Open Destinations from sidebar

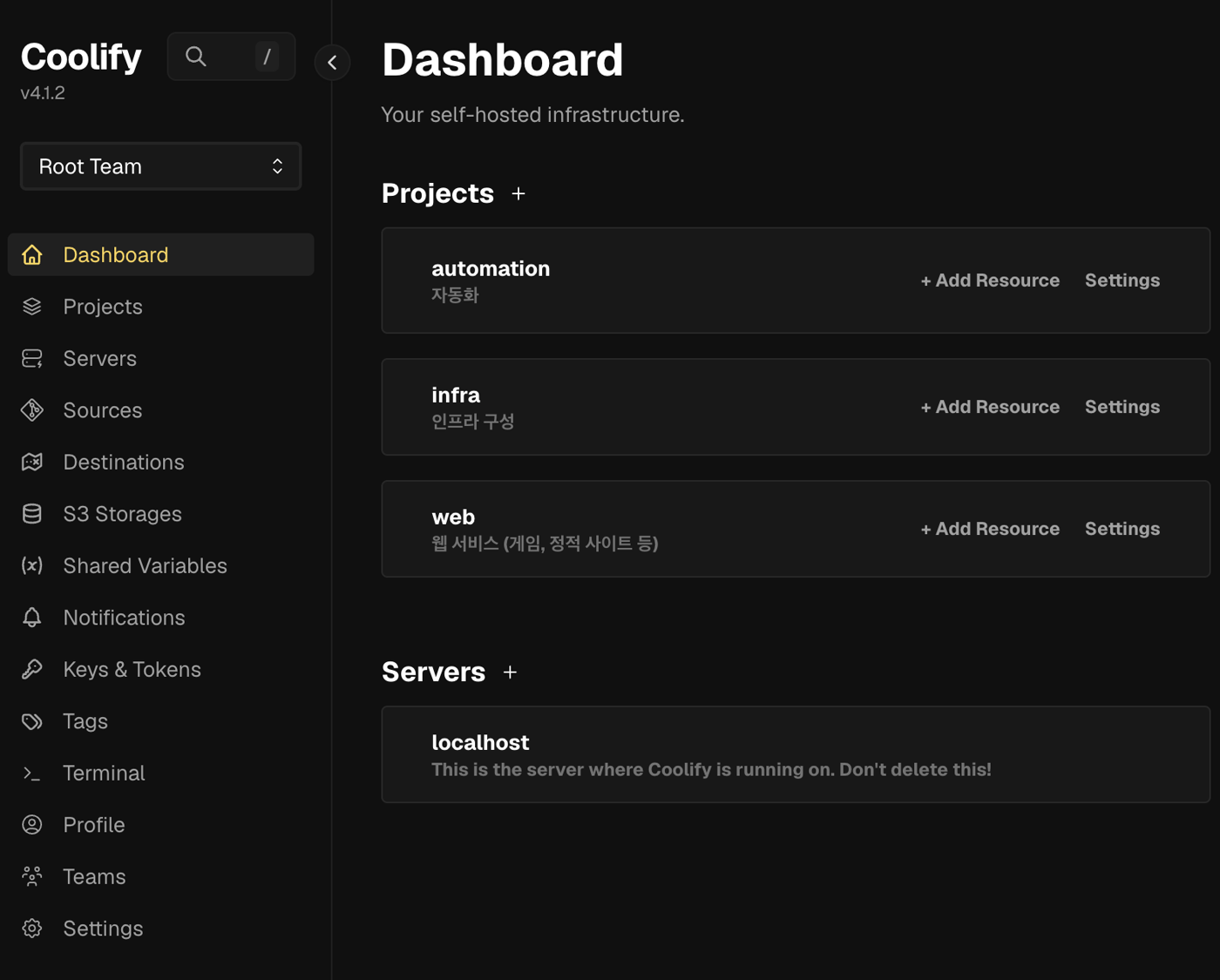point(161,462)
